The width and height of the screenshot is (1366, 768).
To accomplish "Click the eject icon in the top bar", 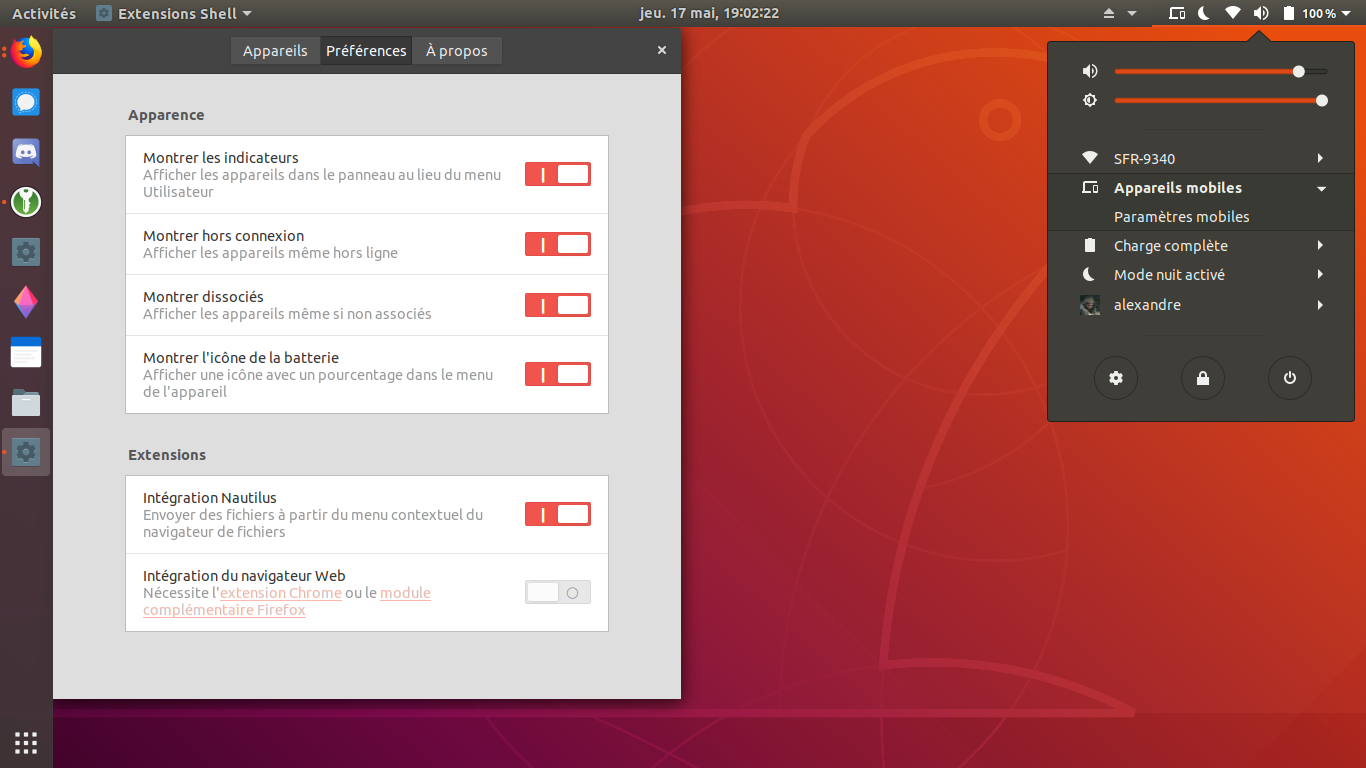I will click(x=1108, y=13).
